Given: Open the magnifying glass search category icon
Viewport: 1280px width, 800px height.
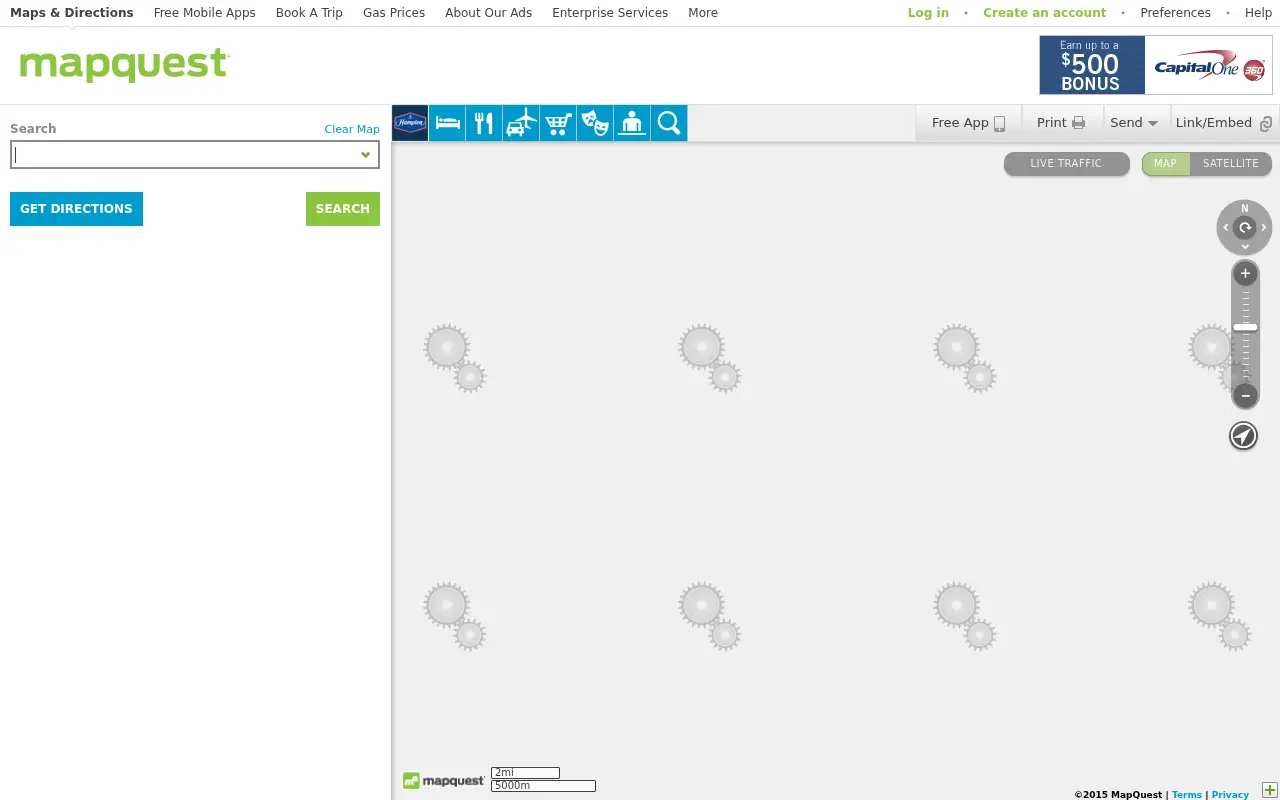Looking at the screenshot, I should click(x=669, y=123).
